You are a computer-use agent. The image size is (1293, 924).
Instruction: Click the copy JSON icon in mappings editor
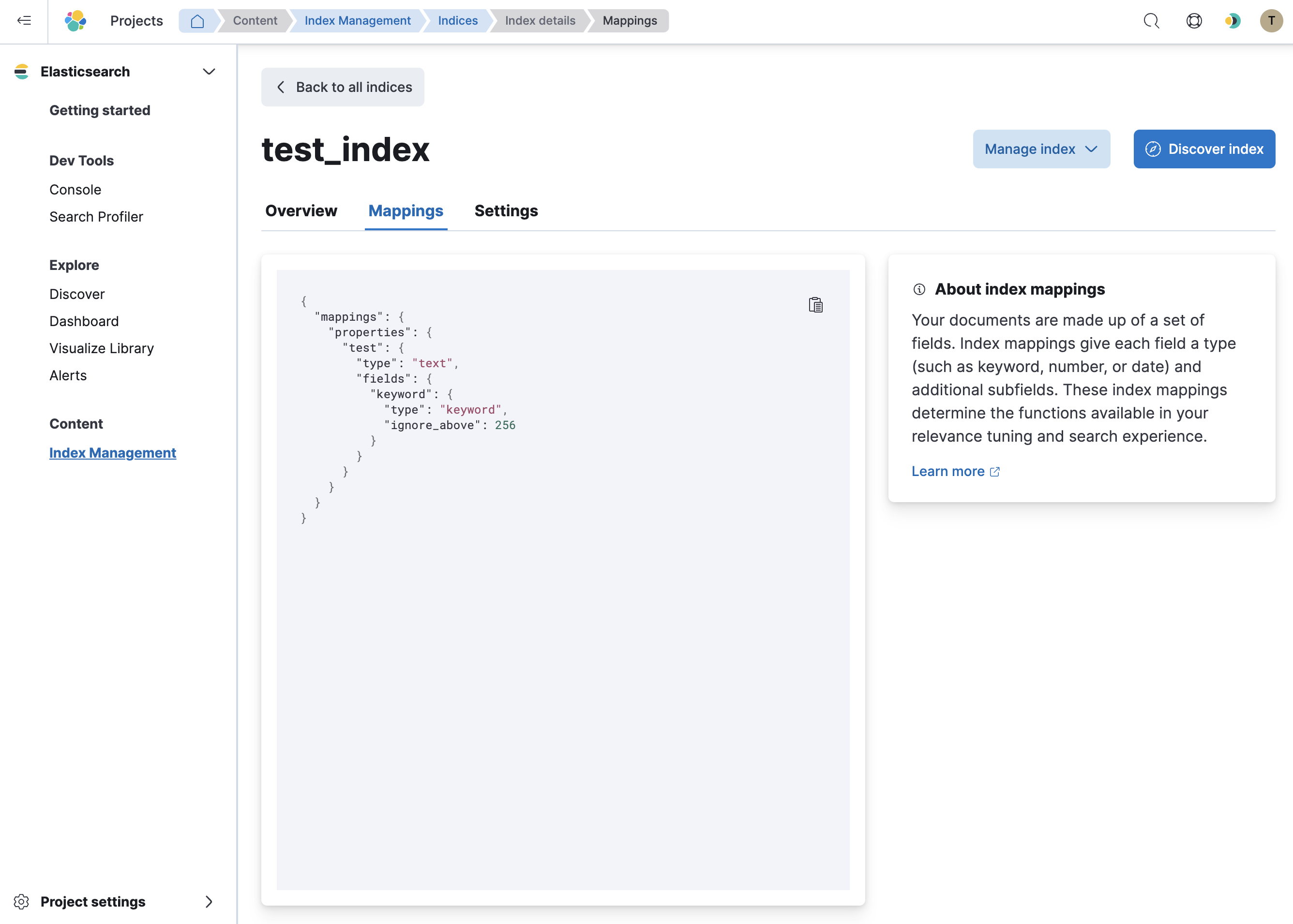point(816,305)
